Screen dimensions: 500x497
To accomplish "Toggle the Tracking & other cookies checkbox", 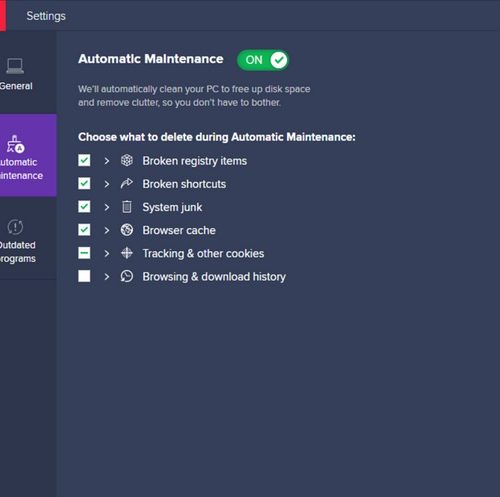I will point(84,253).
